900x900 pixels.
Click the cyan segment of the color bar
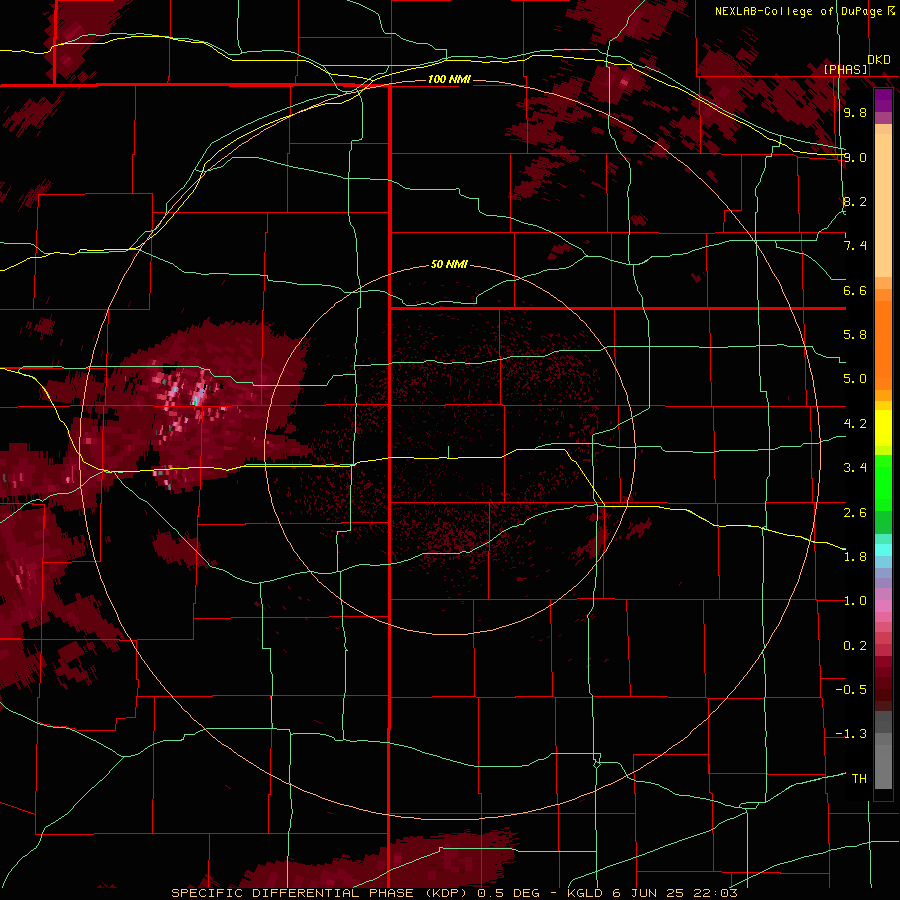(x=883, y=550)
